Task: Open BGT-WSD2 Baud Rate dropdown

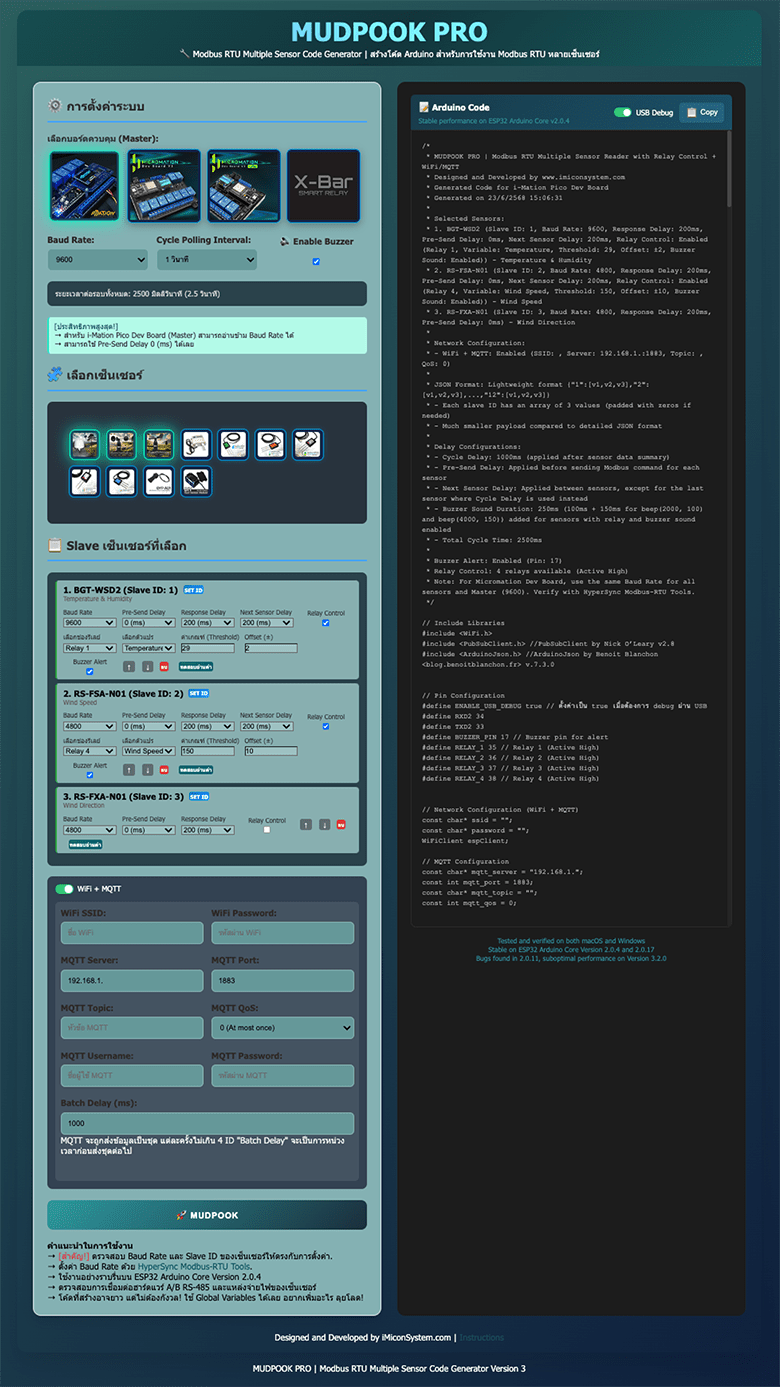Action: pyautogui.click(x=90, y=623)
